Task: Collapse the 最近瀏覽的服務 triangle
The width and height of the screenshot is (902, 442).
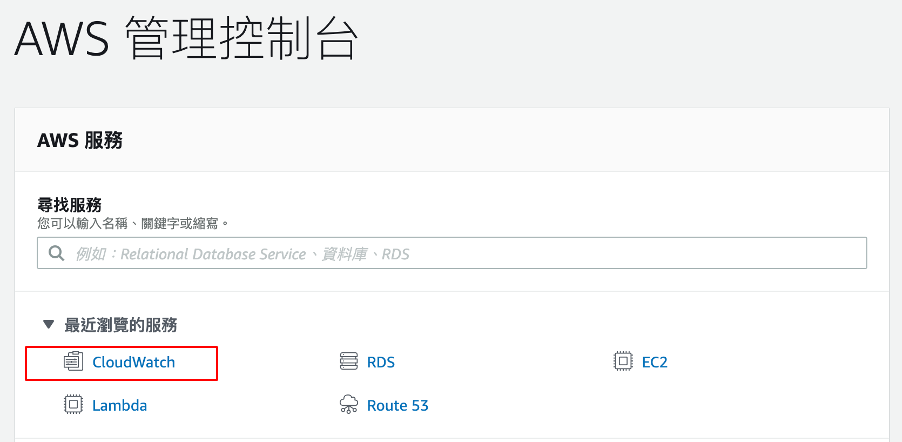Action: [x=48, y=325]
